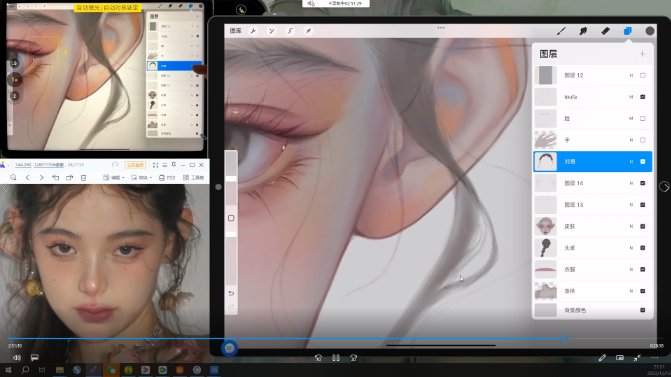Toggle the video player volume icon
This screenshot has height=377, width=671.
(17, 357)
